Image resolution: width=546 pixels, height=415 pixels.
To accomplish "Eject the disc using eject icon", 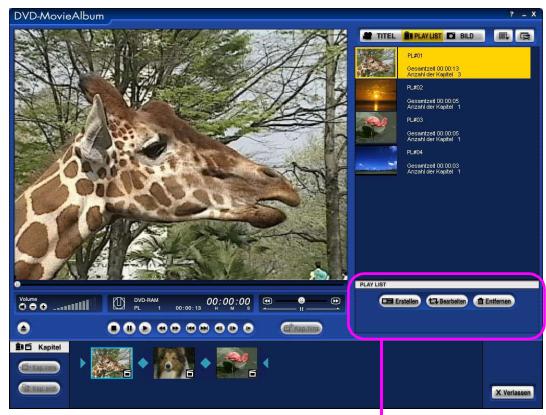I will (x=24, y=328).
